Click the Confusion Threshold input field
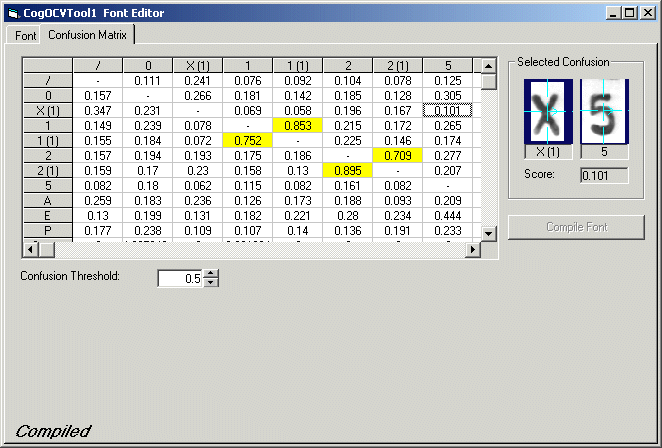 [x=181, y=278]
